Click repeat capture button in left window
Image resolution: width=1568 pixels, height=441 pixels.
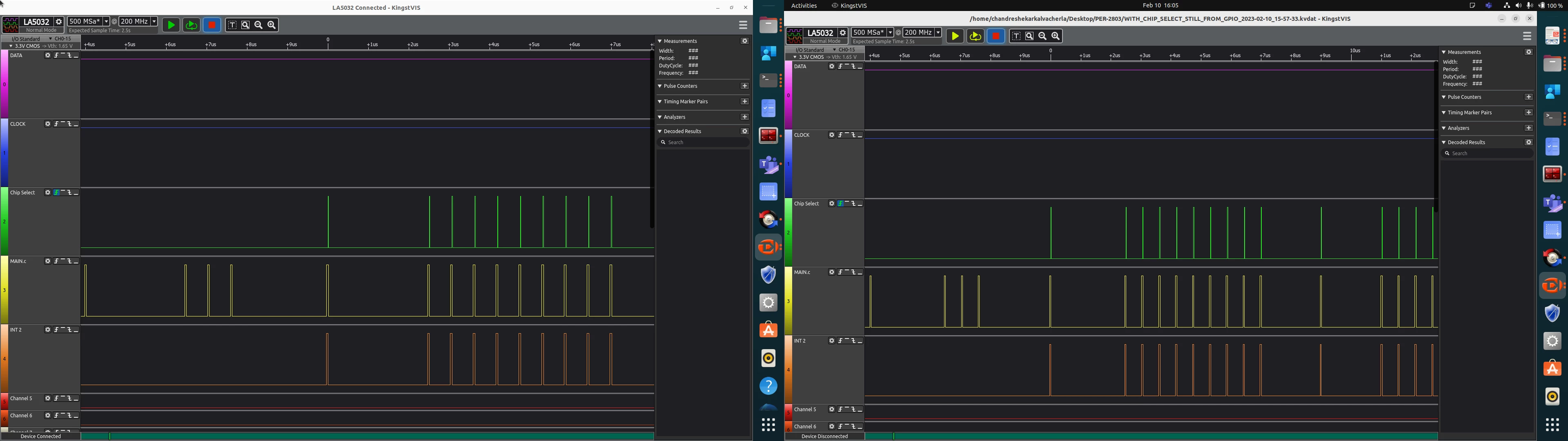(x=191, y=25)
